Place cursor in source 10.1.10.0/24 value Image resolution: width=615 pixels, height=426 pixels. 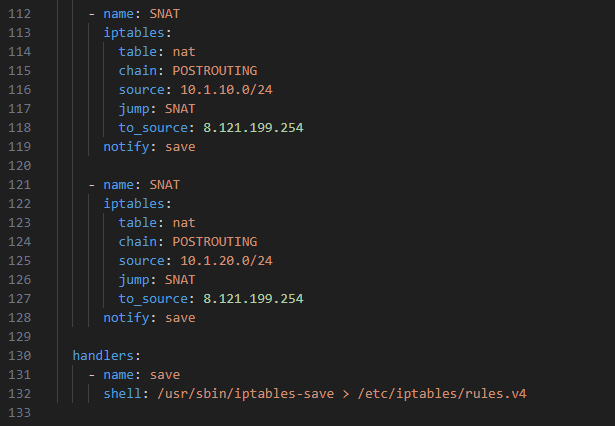[x=226, y=90]
